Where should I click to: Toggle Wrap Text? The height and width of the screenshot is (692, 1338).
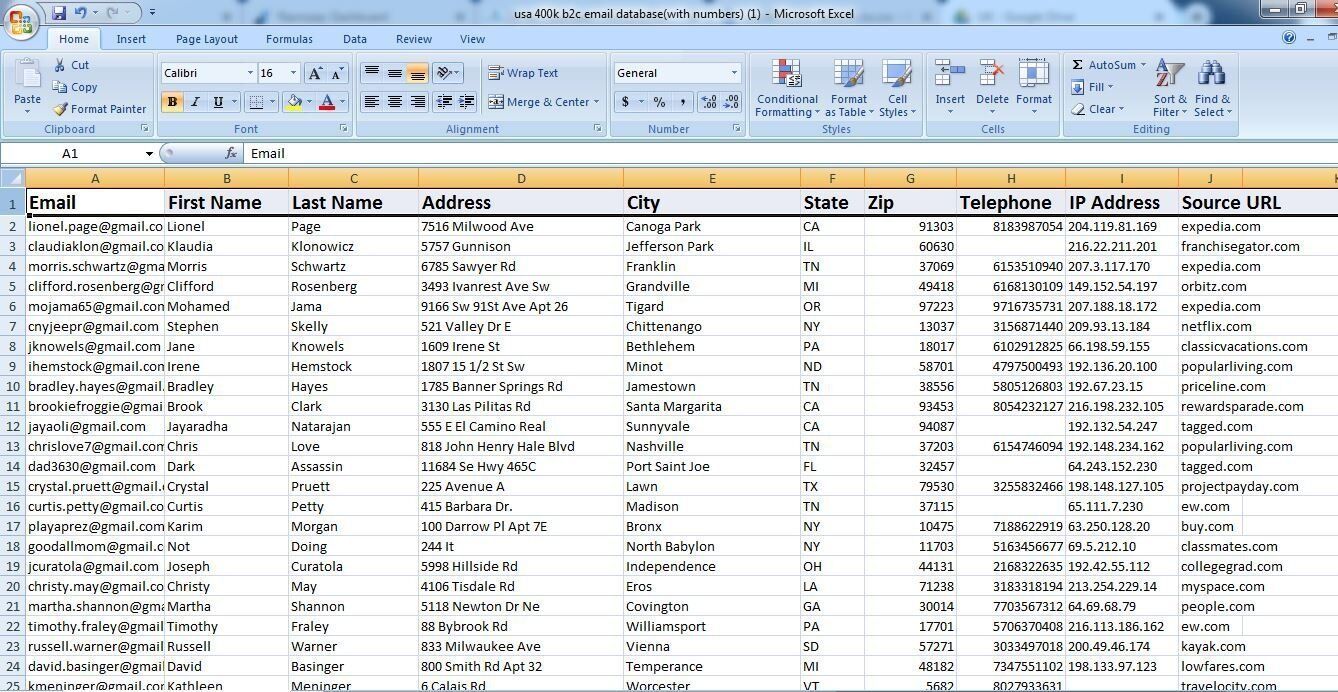pos(523,73)
